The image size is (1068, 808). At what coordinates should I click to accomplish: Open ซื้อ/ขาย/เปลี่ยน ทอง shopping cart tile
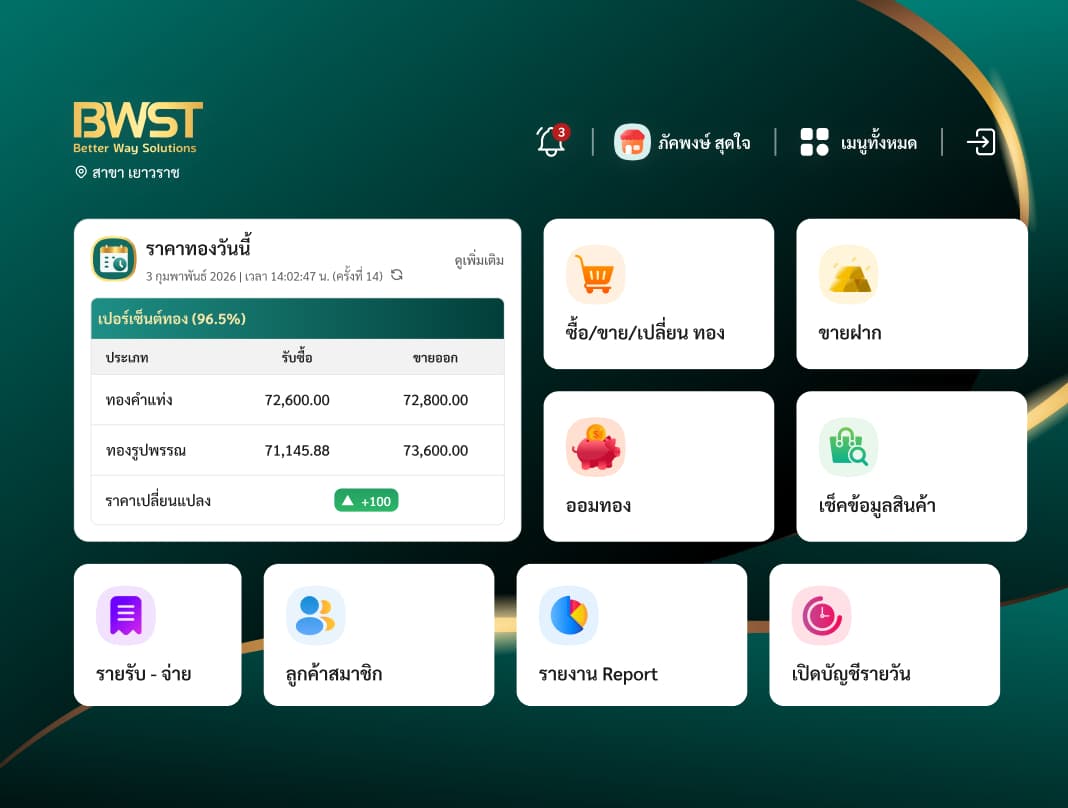(x=659, y=294)
